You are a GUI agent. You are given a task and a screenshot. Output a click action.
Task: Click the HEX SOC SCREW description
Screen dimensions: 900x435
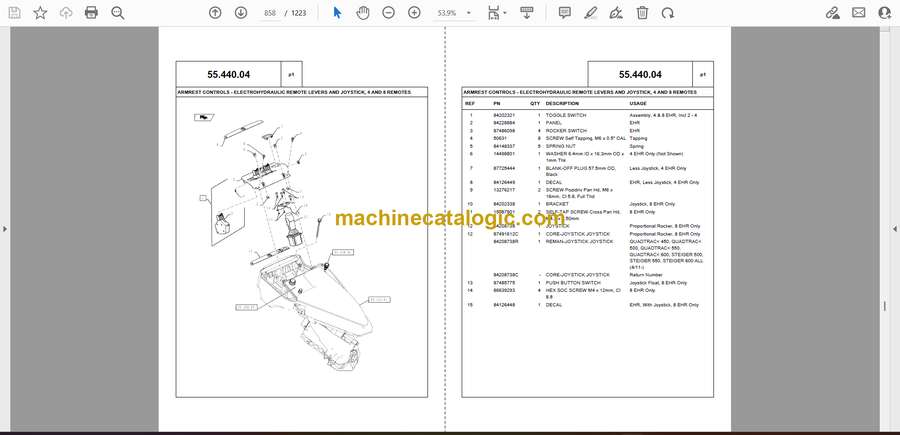pyautogui.click(x=583, y=293)
